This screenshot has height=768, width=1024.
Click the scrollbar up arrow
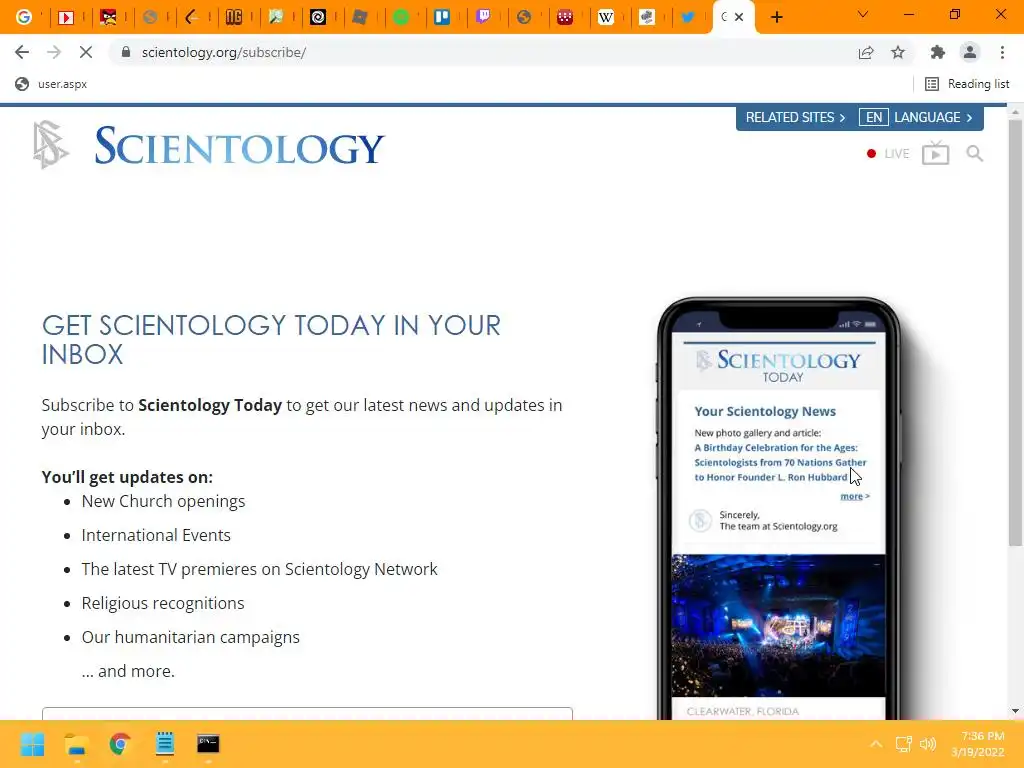(1014, 113)
